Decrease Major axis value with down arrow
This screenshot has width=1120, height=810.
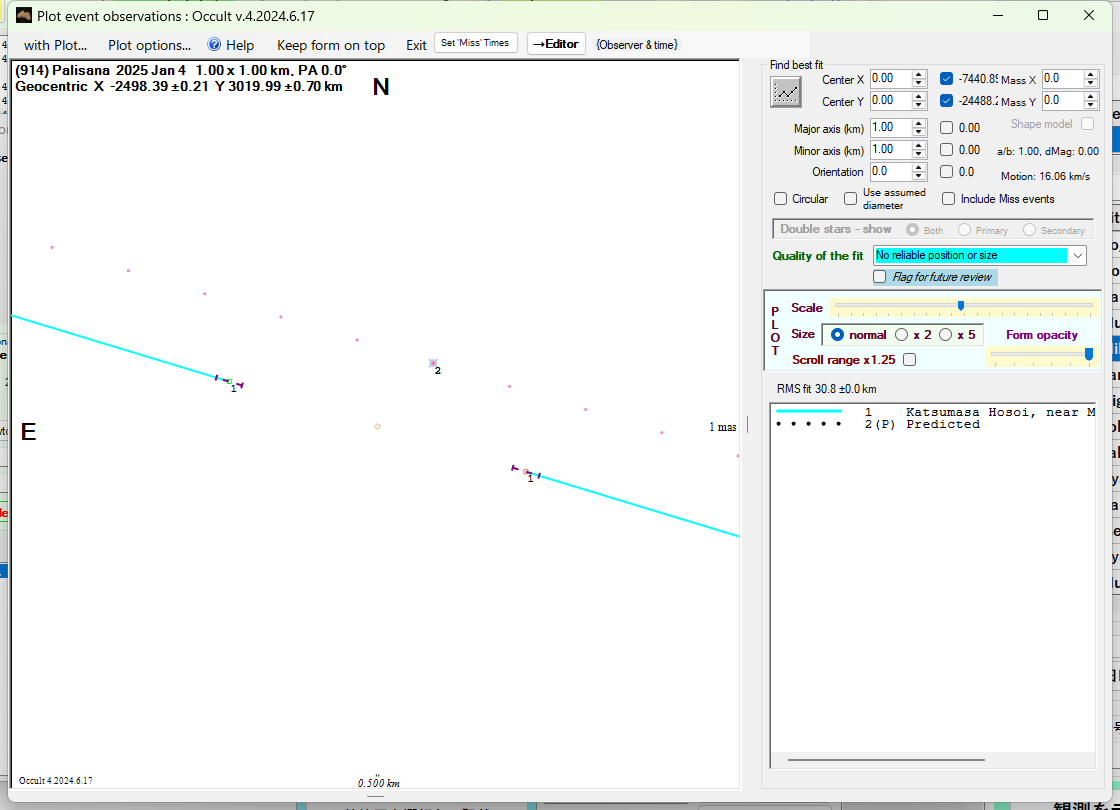pos(918,132)
